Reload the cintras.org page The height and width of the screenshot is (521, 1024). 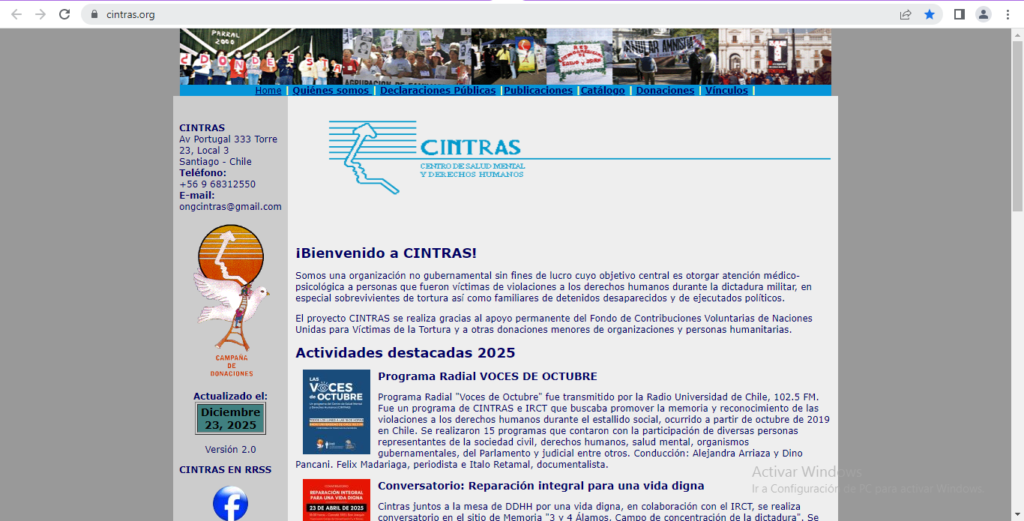[64, 14]
